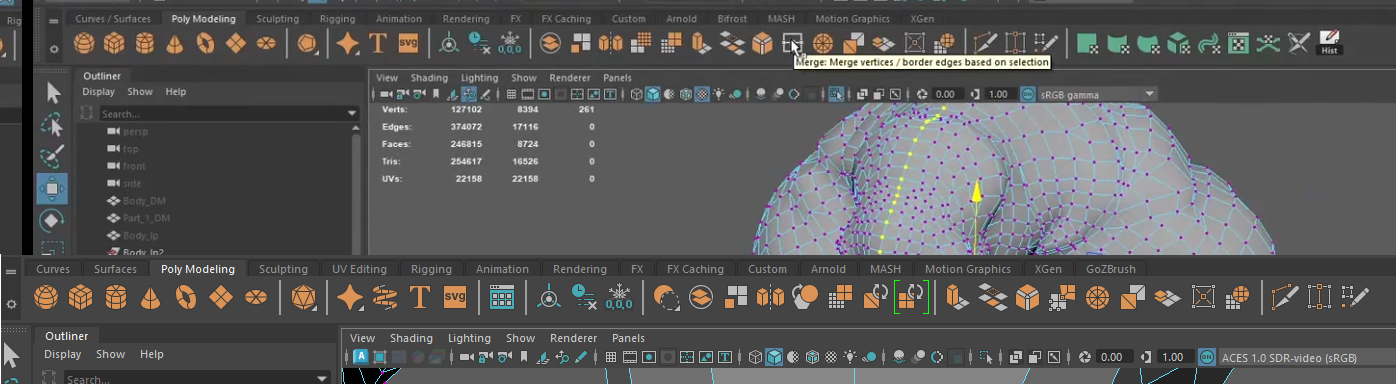This screenshot has height=384, width=1396.
Task: Open the Bifrost shelf tab
Action: [x=732, y=19]
